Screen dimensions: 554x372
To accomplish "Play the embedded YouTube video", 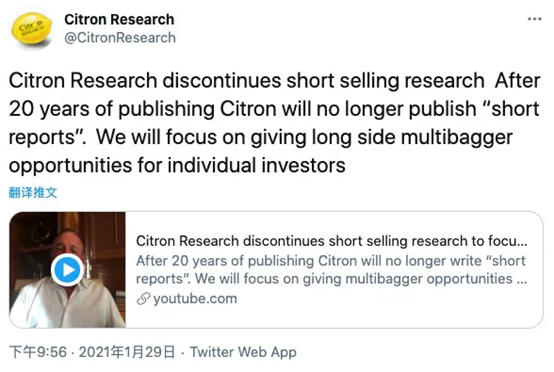I will [67, 270].
